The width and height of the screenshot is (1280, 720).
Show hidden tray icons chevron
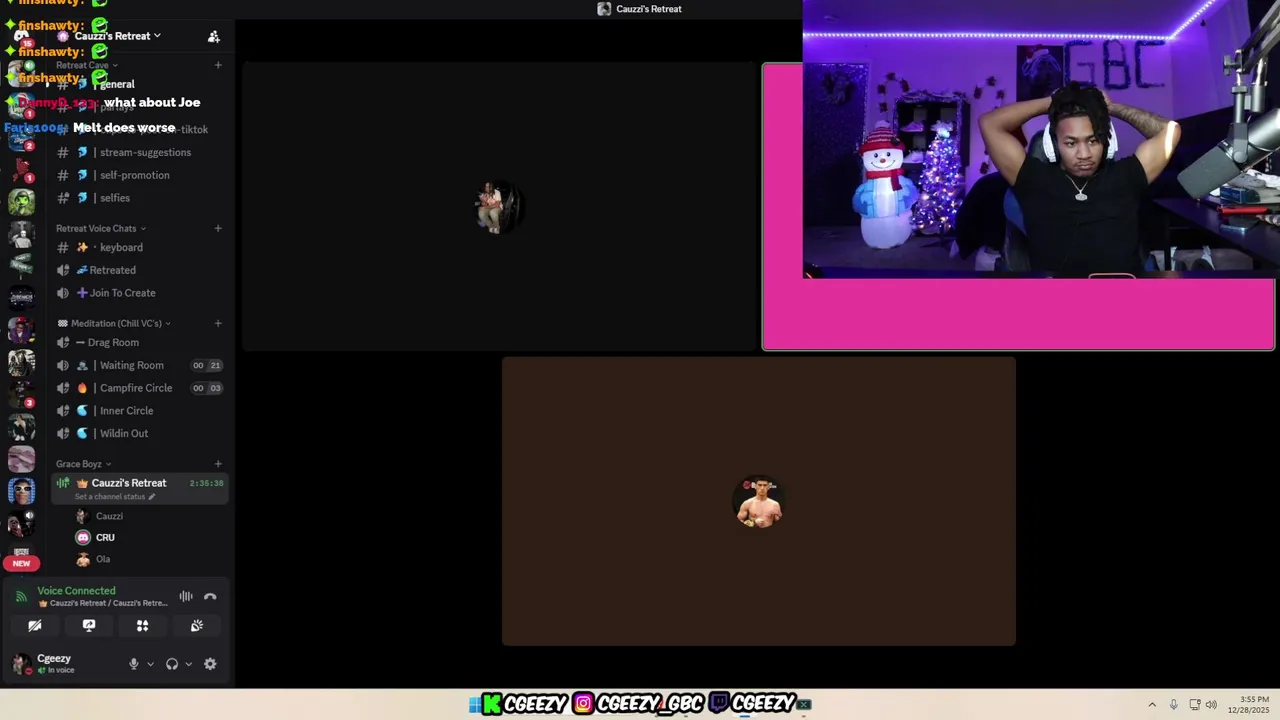coord(1152,704)
